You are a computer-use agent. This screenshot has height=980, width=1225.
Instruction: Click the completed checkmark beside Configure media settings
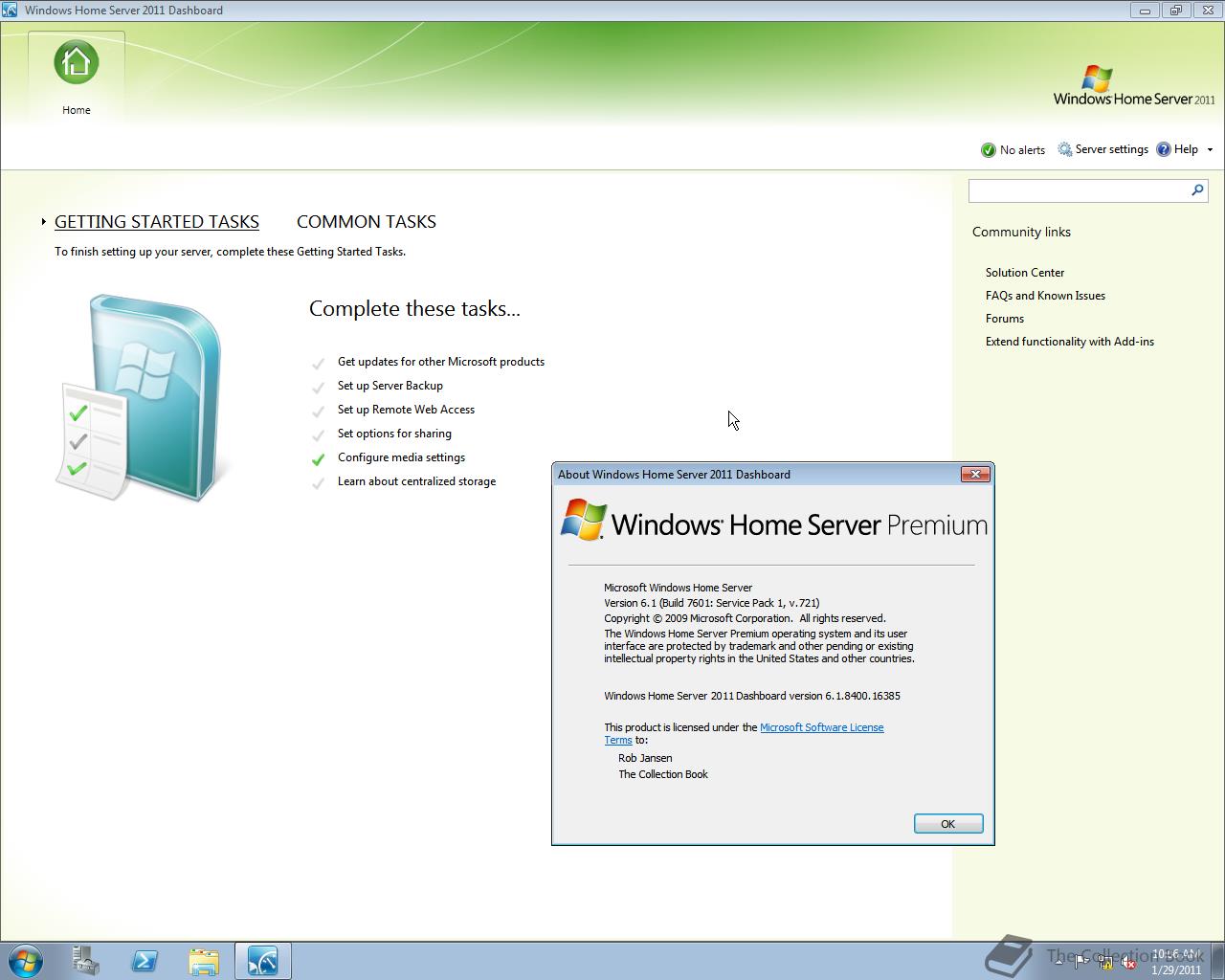point(318,458)
